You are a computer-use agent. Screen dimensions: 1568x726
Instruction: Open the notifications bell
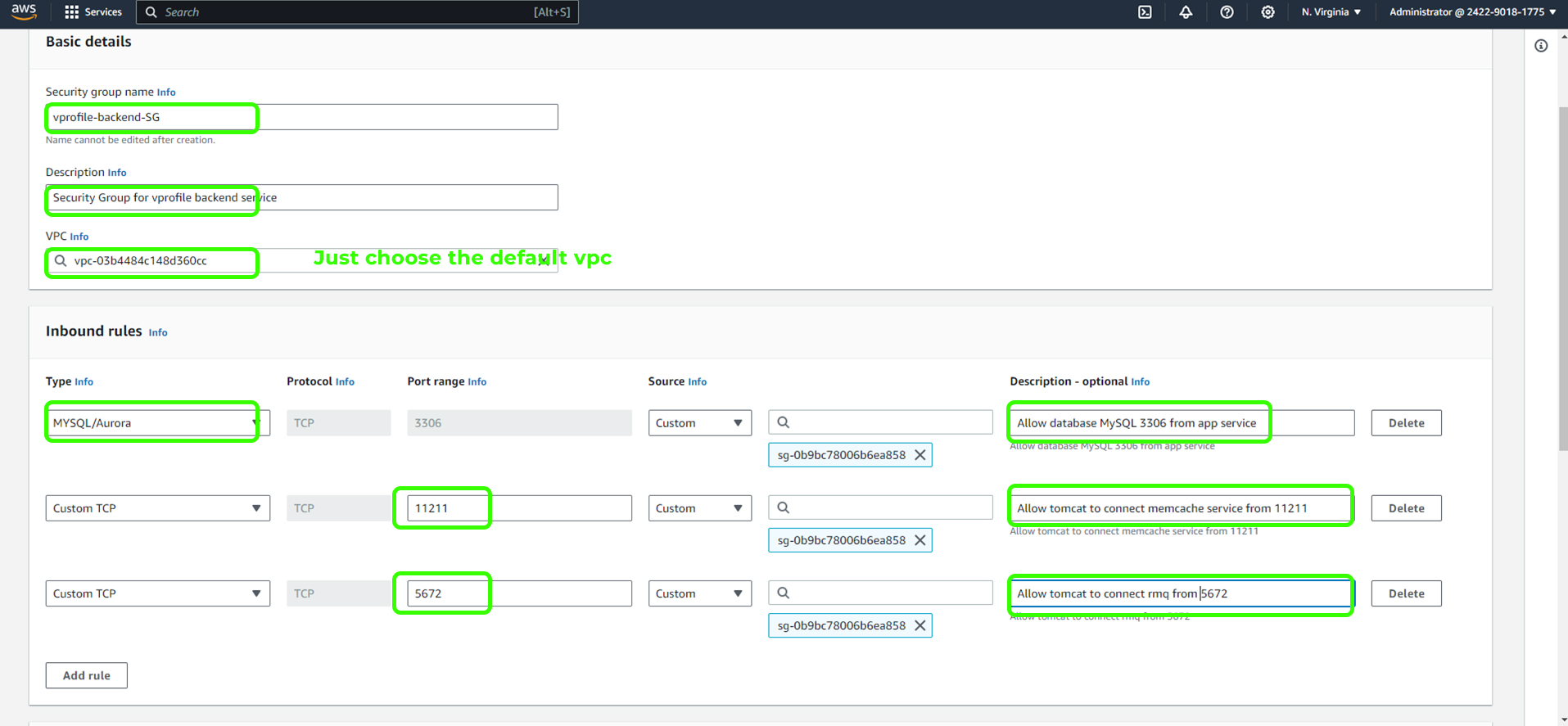click(1186, 12)
